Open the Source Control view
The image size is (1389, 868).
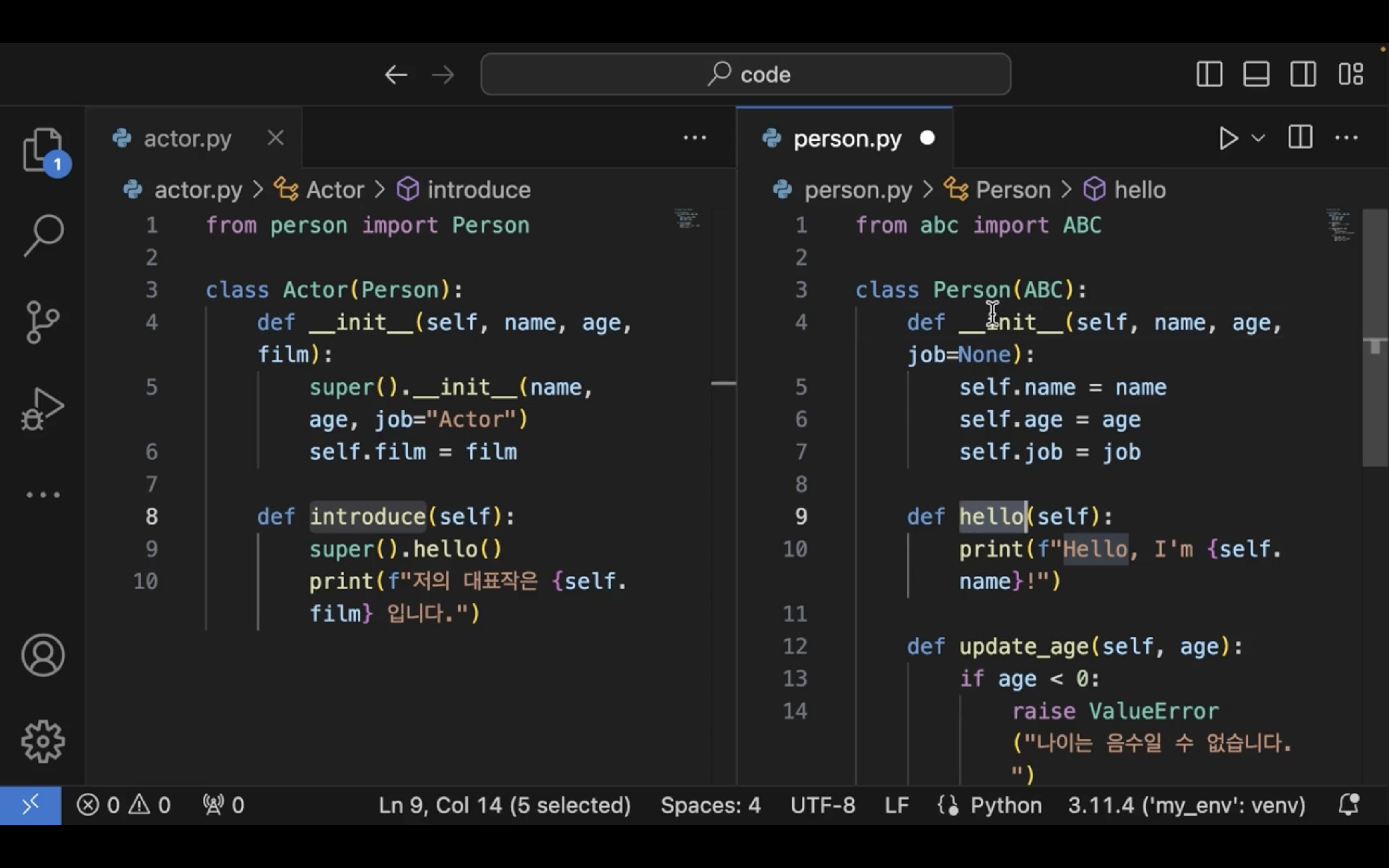point(43,322)
